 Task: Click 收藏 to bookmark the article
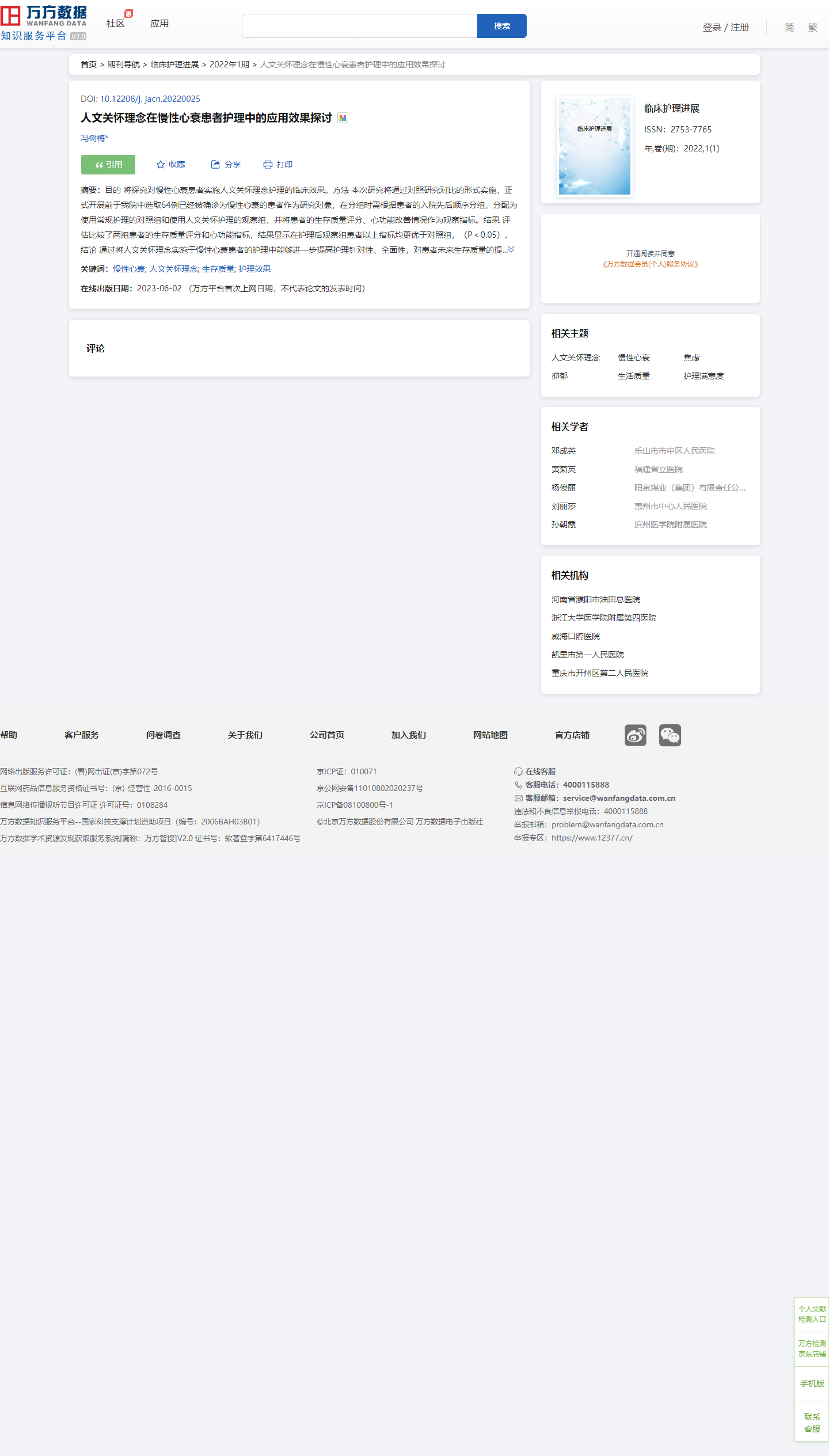click(171, 165)
